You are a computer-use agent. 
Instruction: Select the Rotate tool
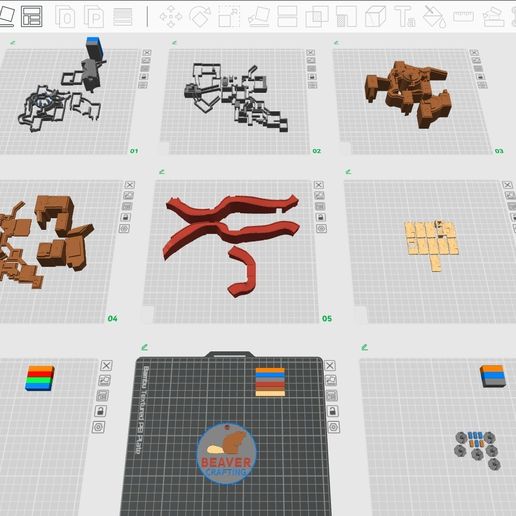pos(200,16)
